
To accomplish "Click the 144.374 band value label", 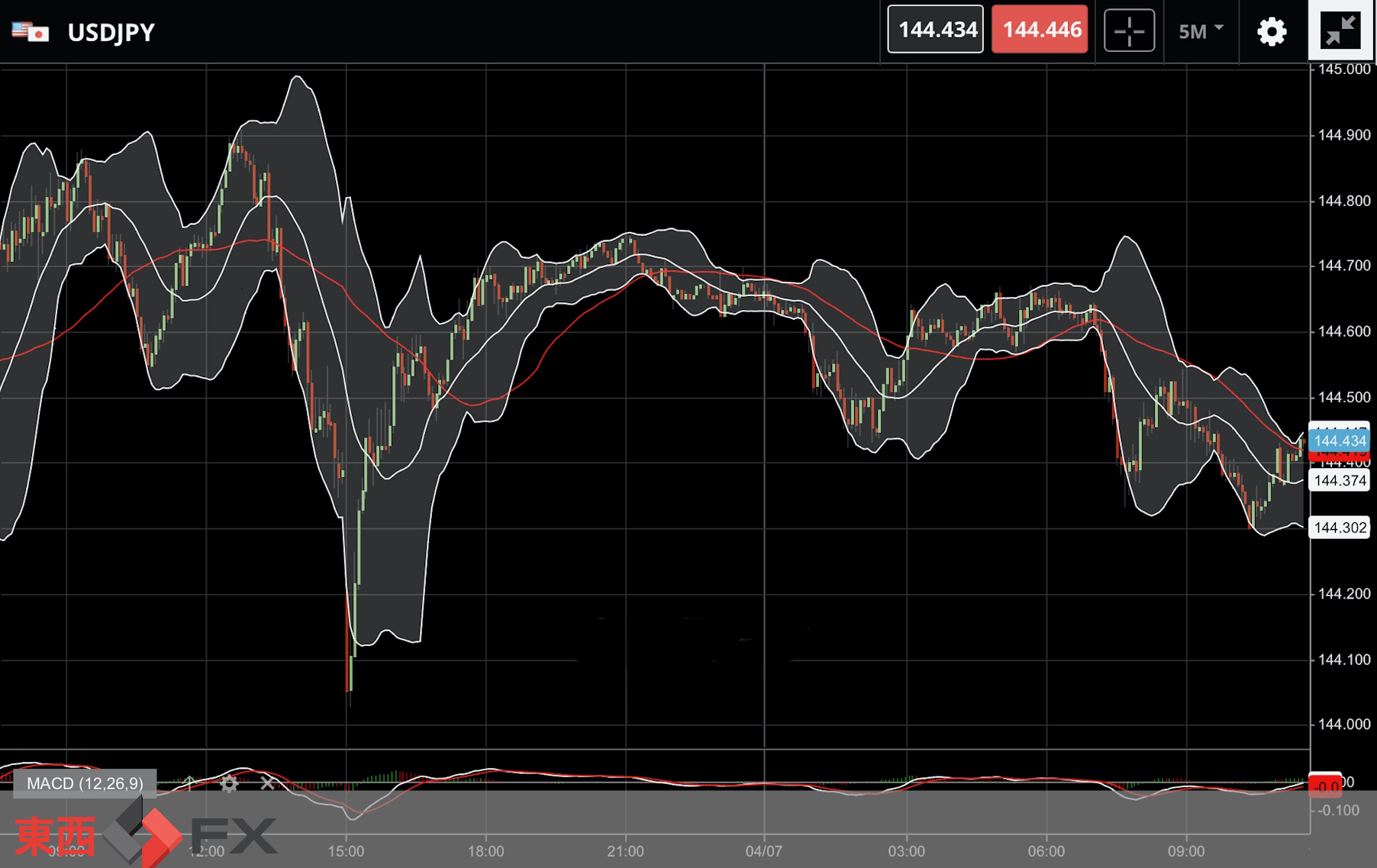I will (1340, 480).
